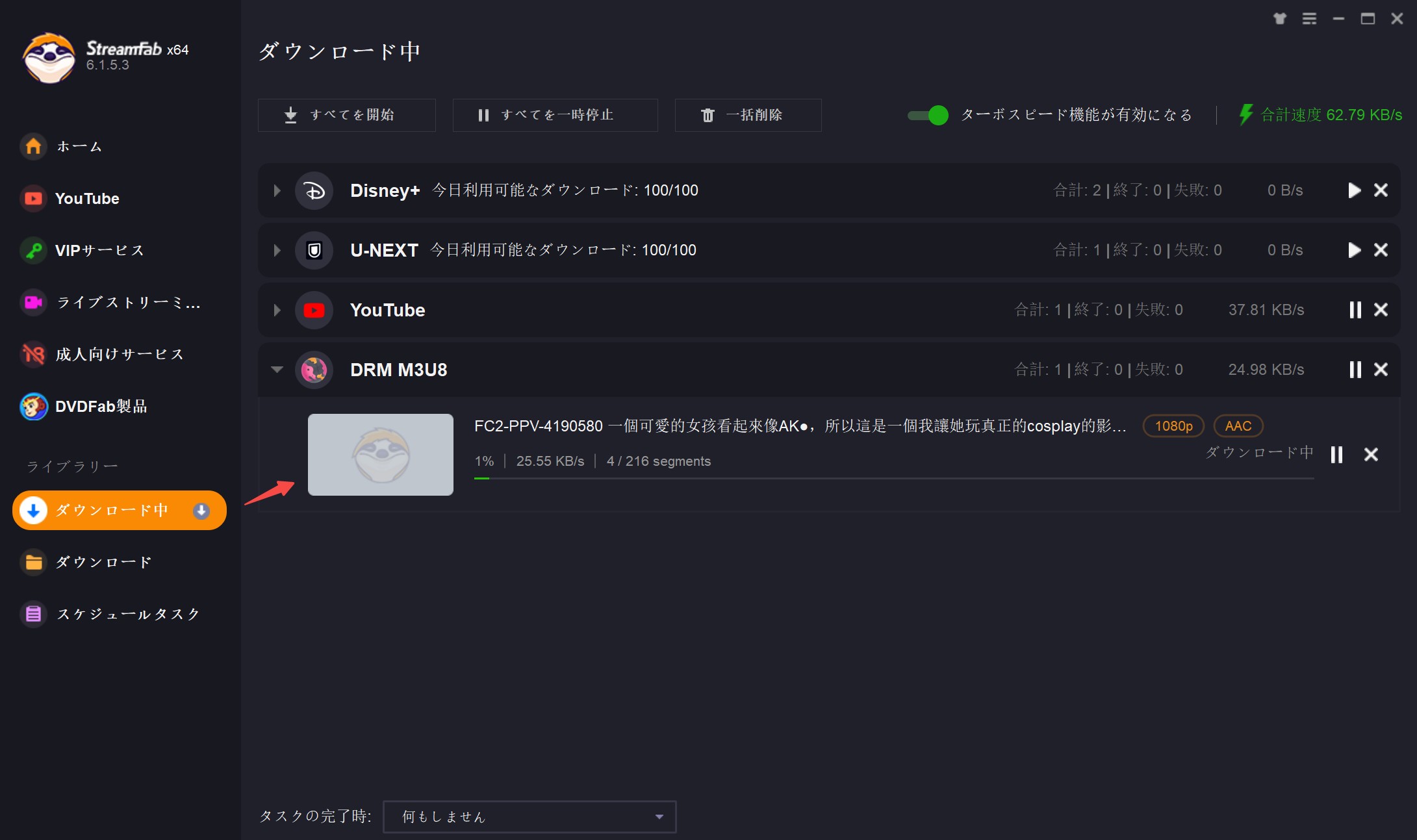Click the green lightning total speed icon
Viewport: 1417px width, 840px height.
1245,115
